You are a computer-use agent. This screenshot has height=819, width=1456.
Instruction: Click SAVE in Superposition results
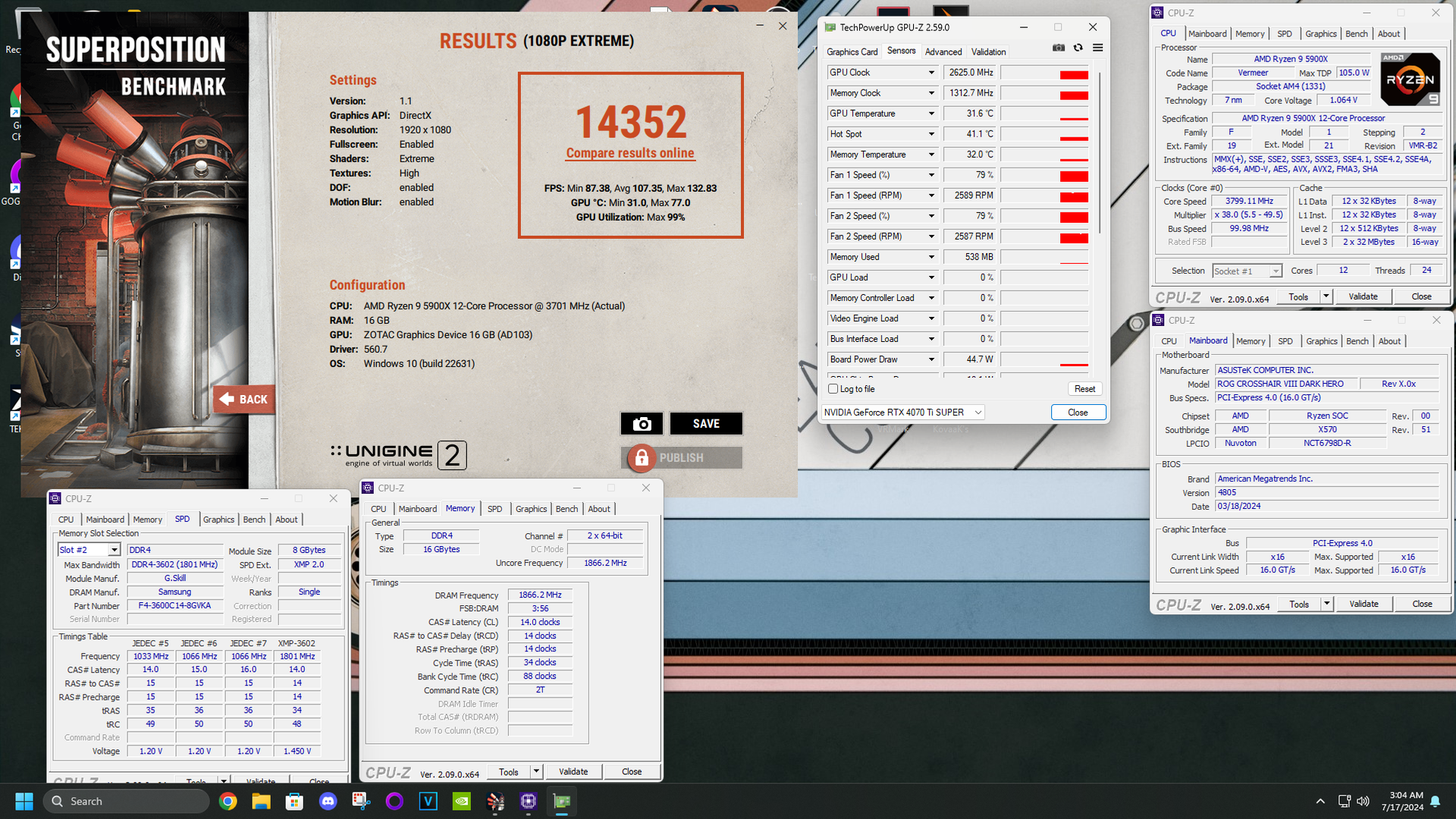(x=706, y=424)
